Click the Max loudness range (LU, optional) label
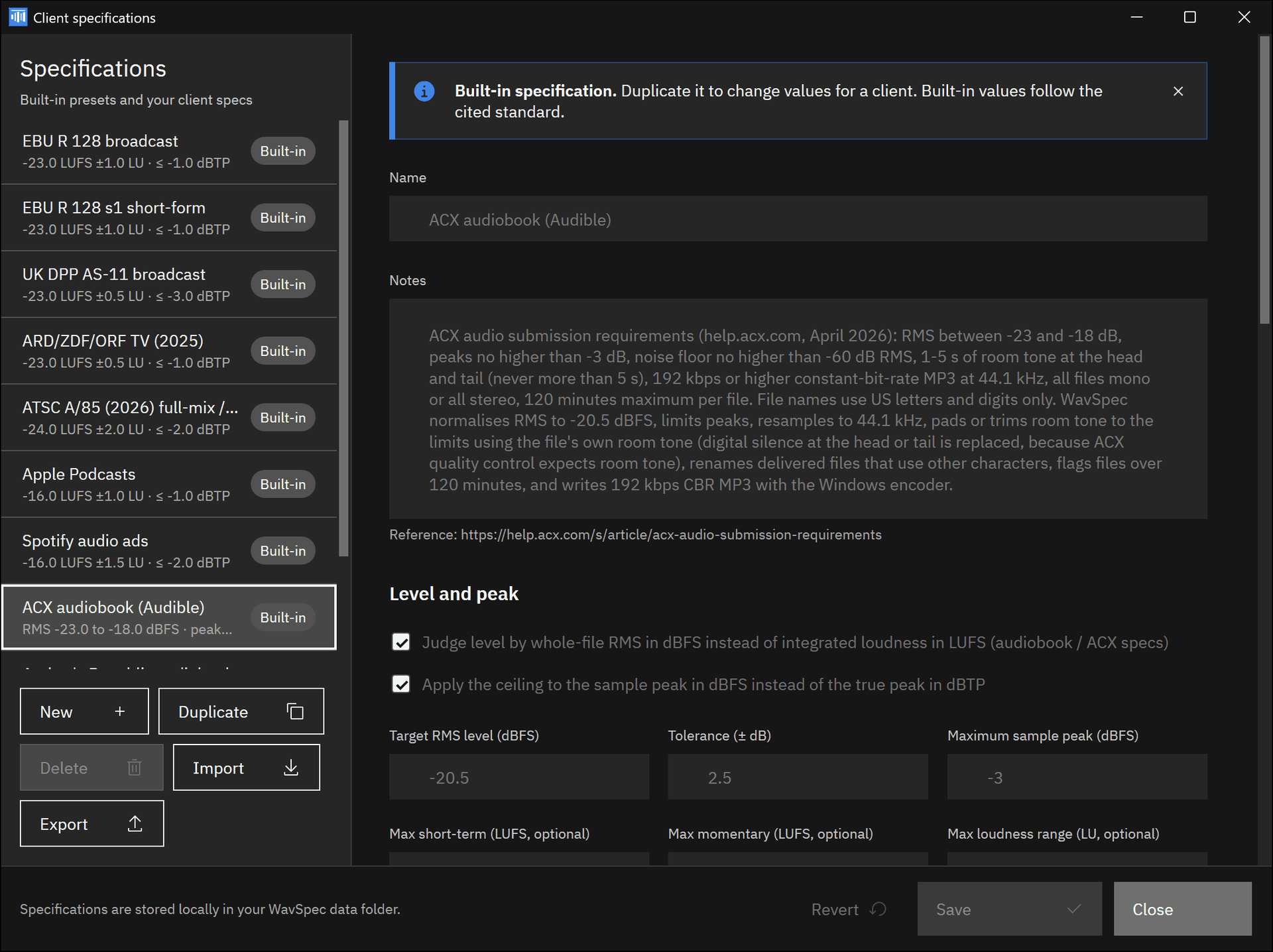 coord(1053,834)
